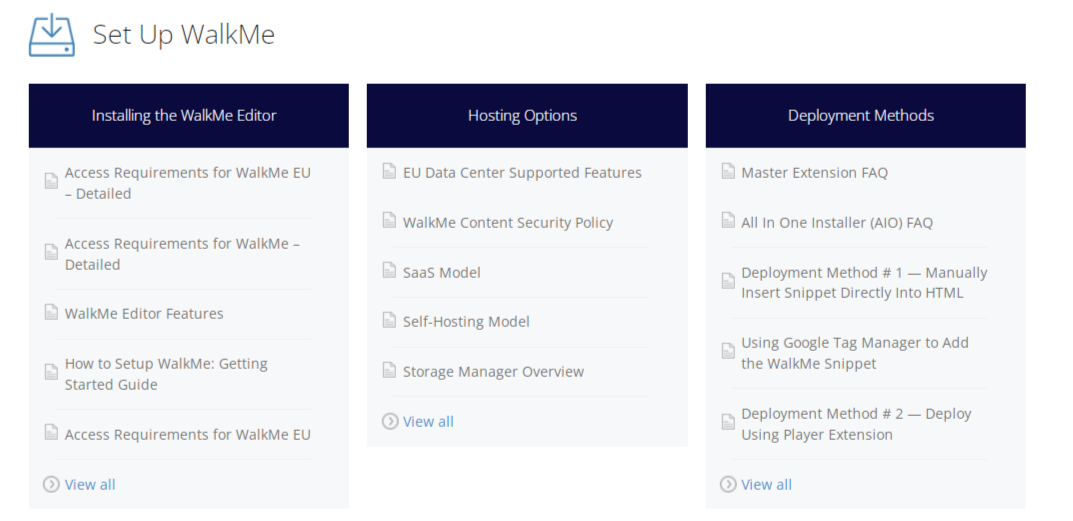Read Deployment Method # 2 Player Extension article
1073x521 pixels.
pos(855,424)
